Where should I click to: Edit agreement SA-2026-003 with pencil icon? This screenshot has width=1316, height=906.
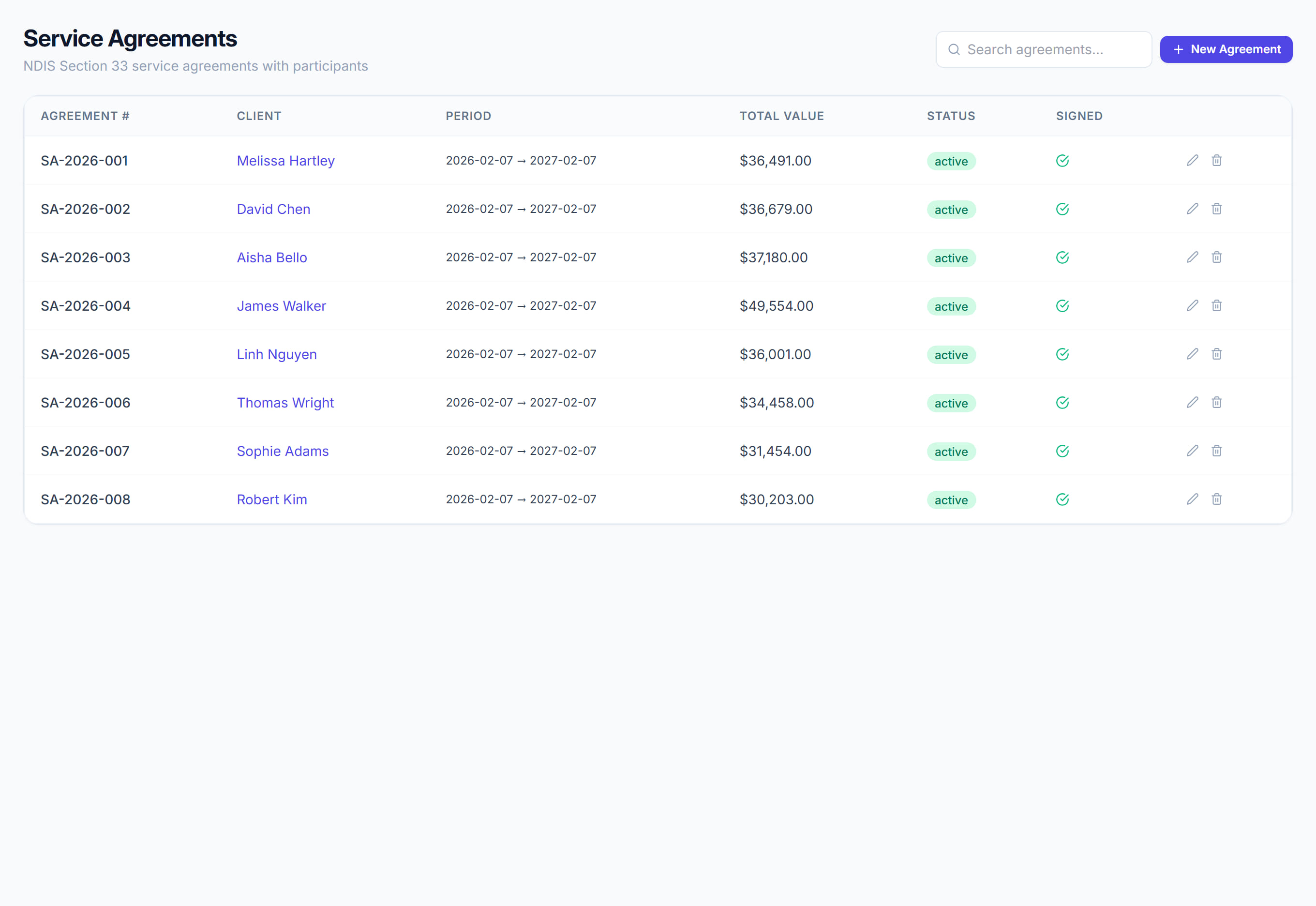(1192, 257)
